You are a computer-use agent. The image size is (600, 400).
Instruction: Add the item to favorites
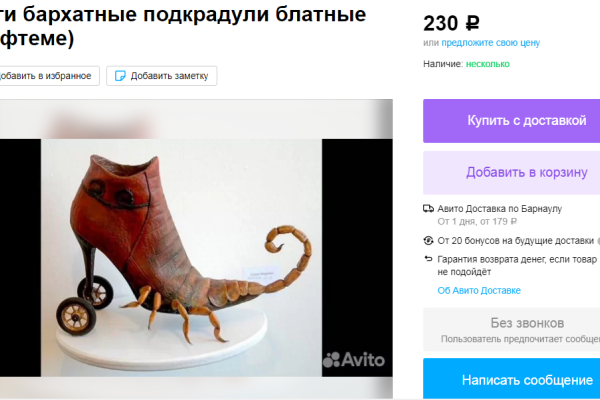tap(47, 76)
